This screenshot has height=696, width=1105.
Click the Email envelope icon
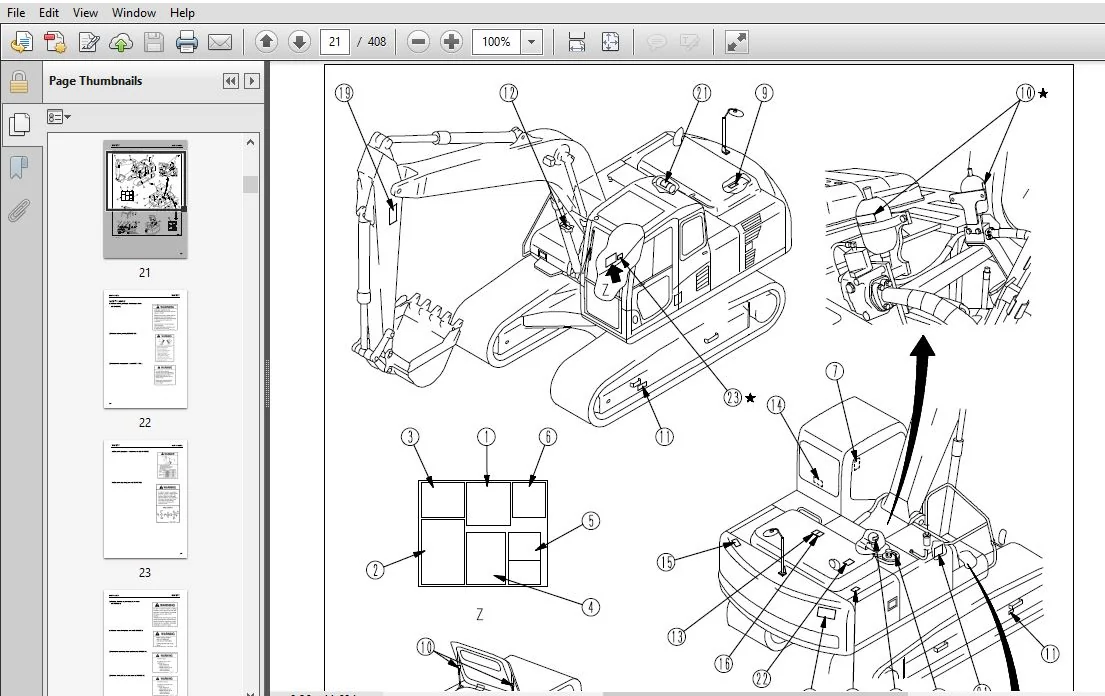tap(220, 42)
